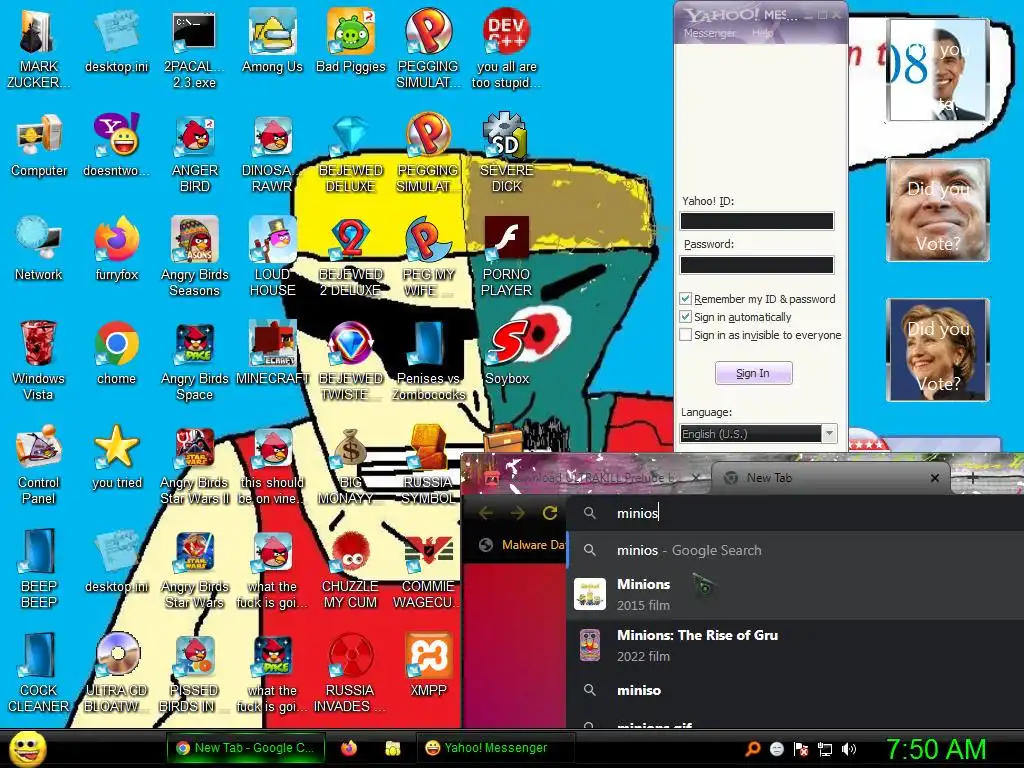Image resolution: width=1024 pixels, height=768 pixels.
Task: Open the Help menu in Yahoo Messenger
Action: pyautogui.click(x=762, y=33)
